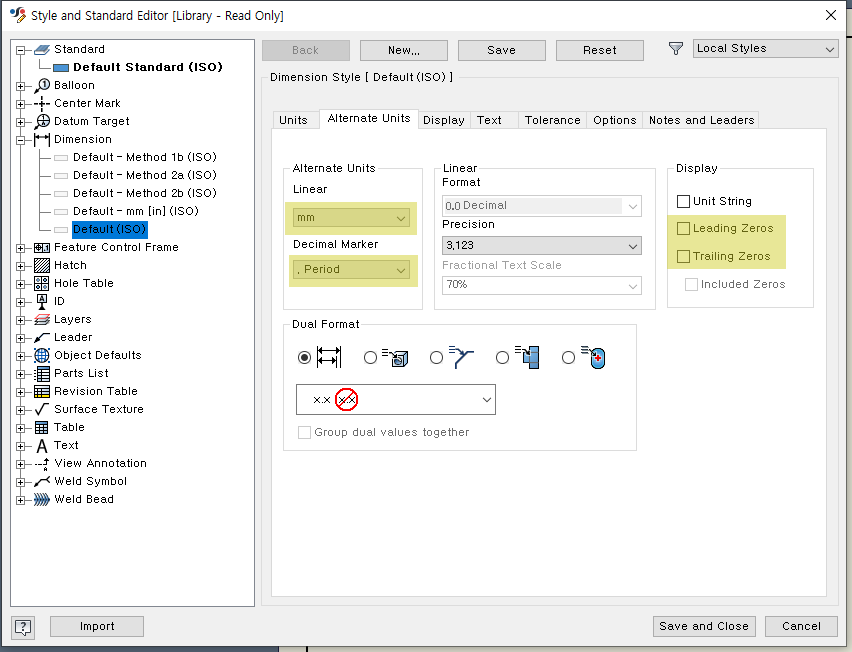
Task: Select the dimension-line dual format radio
Action: [x=304, y=358]
